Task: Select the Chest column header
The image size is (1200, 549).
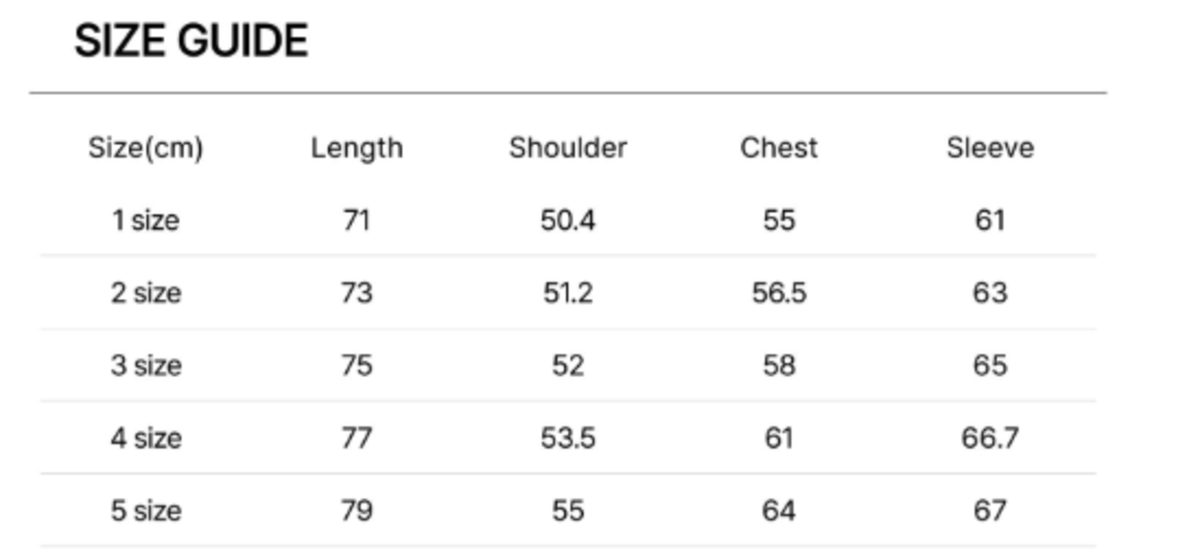Action: click(779, 148)
